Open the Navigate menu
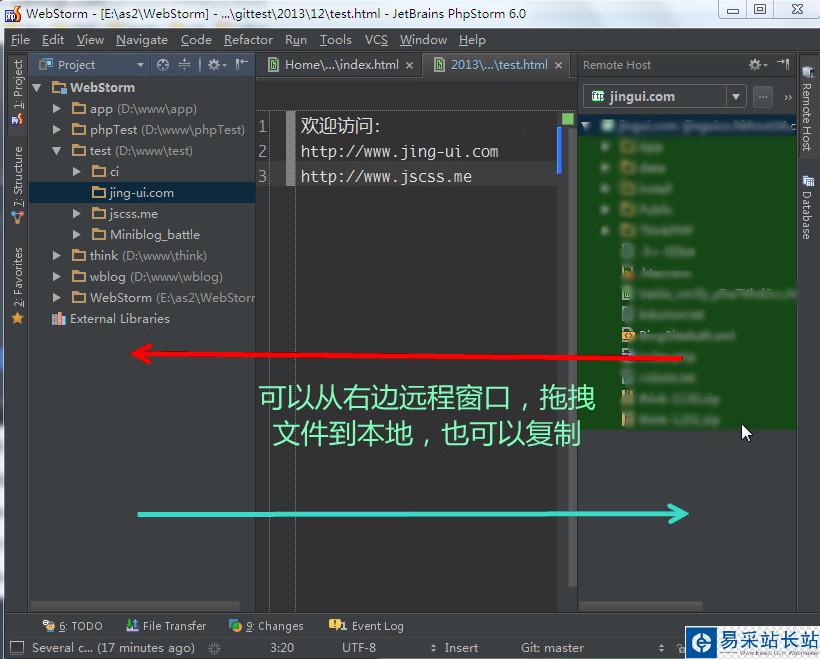The height and width of the screenshot is (659, 820). (x=142, y=40)
